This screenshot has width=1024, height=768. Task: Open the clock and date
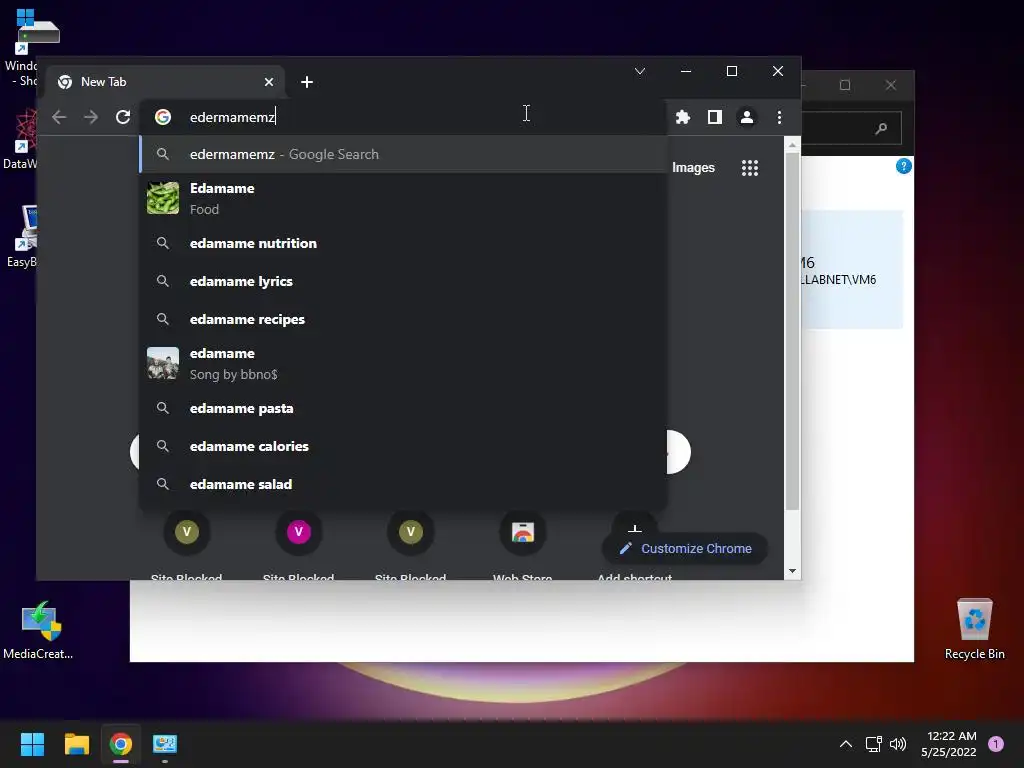[x=948, y=744]
